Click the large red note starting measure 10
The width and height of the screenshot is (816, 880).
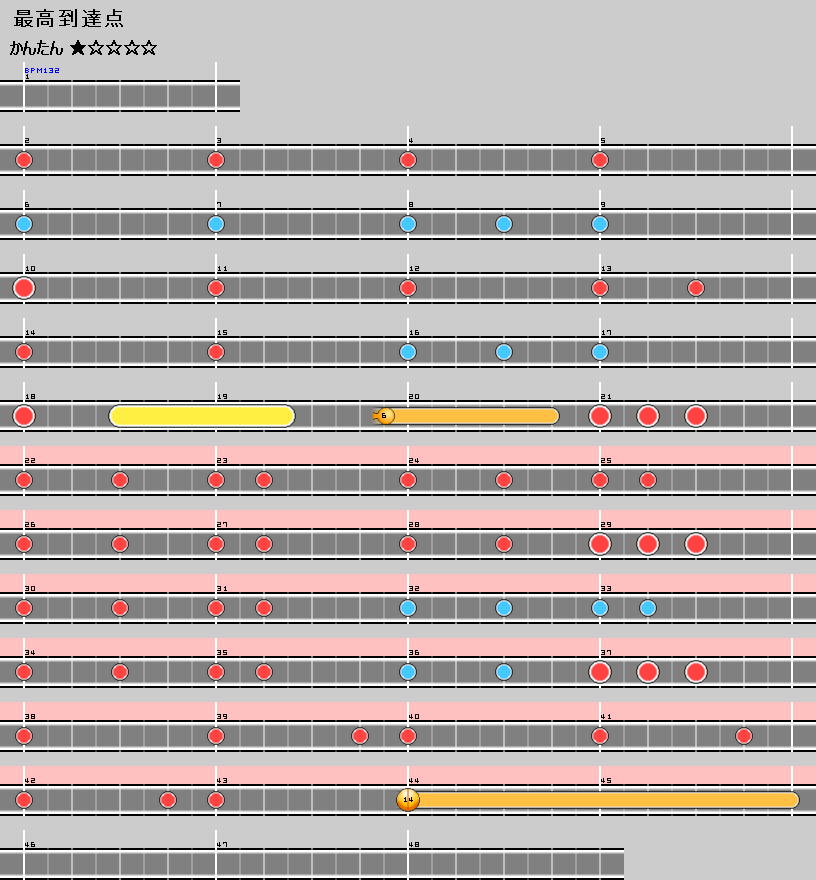24,288
